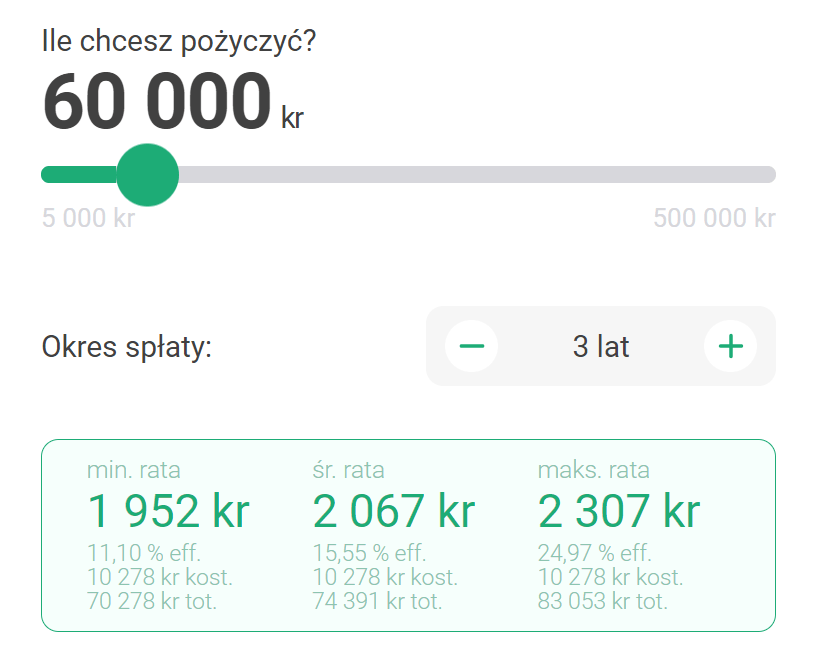Click the Ile chcesz pożyczyć heading
Image resolution: width=817 pixels, height=659 pixels.
[179, 41]
